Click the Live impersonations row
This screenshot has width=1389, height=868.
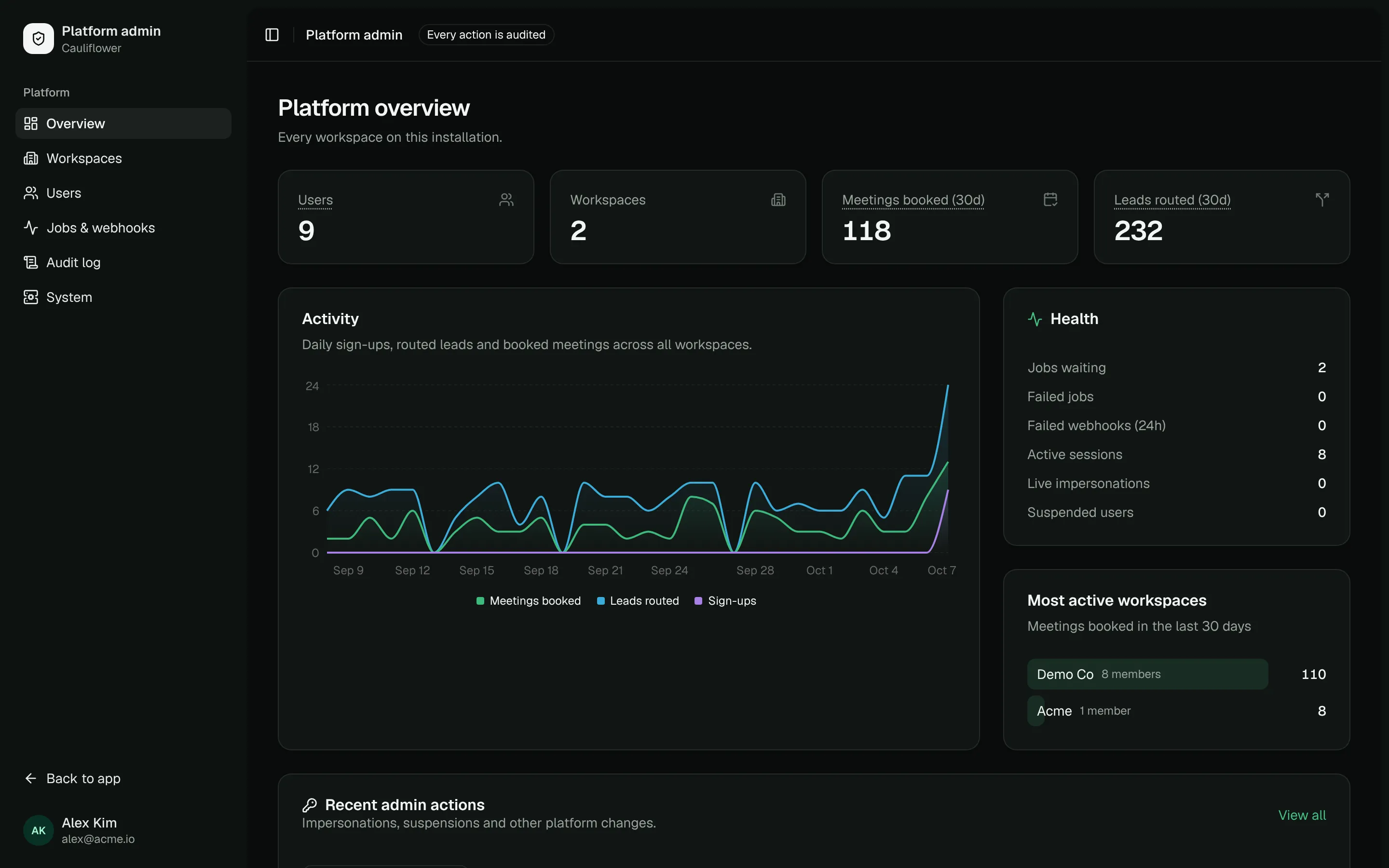pyautogui.click(x=1177, y=483)
